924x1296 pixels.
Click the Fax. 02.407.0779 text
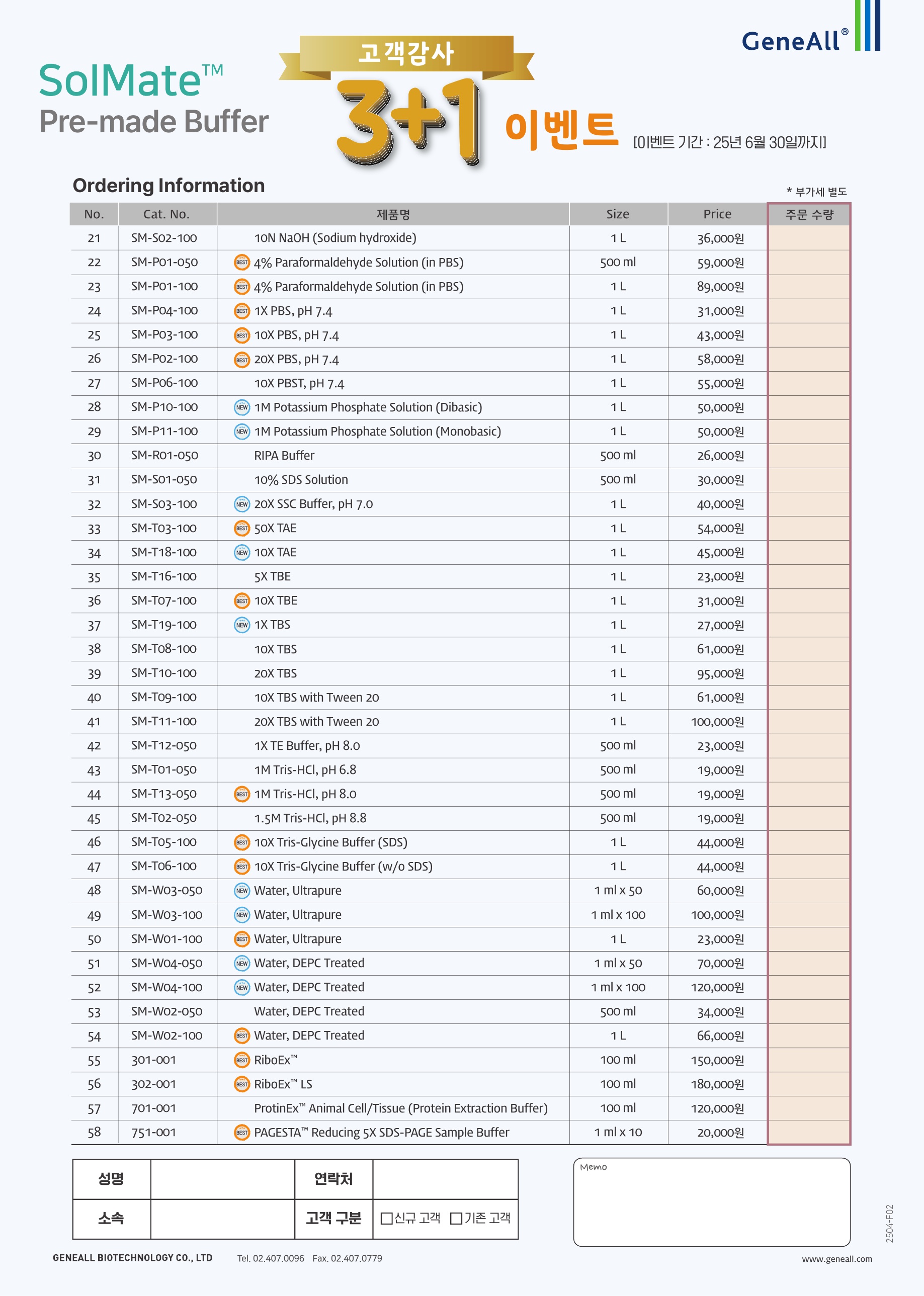point(347,1258)
